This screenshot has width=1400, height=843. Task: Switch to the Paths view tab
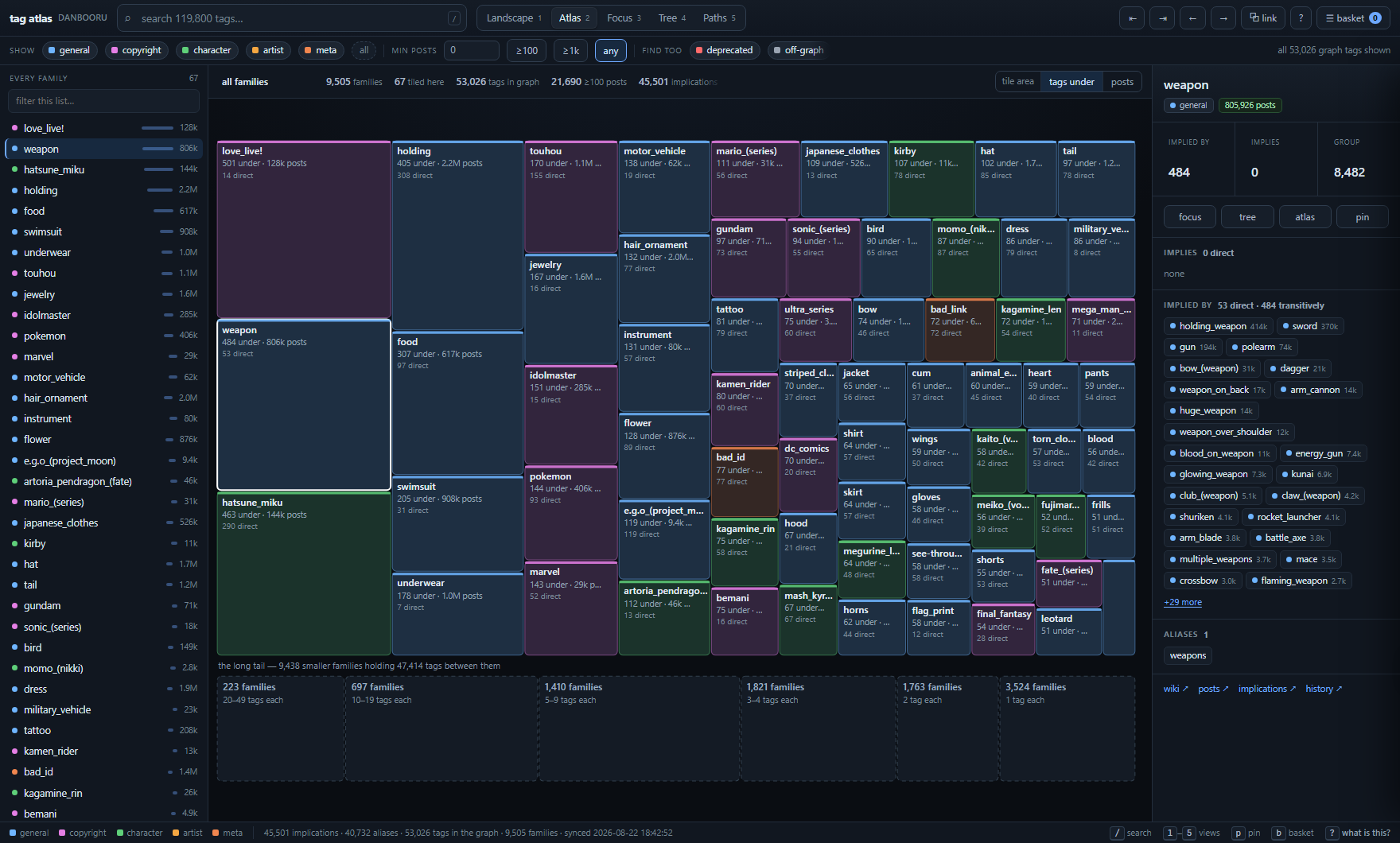[x=719, y=18]
